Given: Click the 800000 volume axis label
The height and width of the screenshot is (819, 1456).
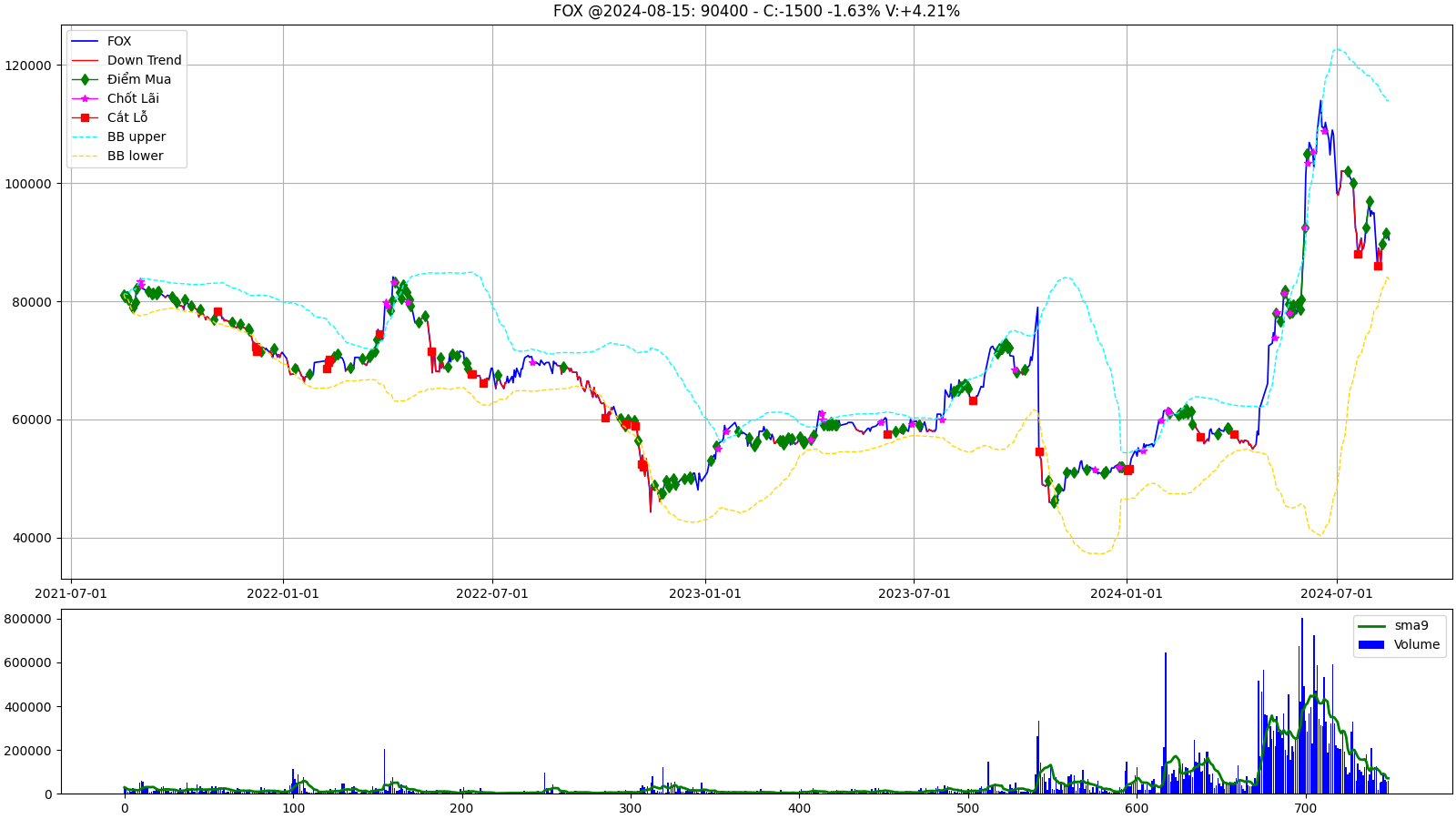Looking at the screenshot, I should pyautogui.click(x=28, y=620).
